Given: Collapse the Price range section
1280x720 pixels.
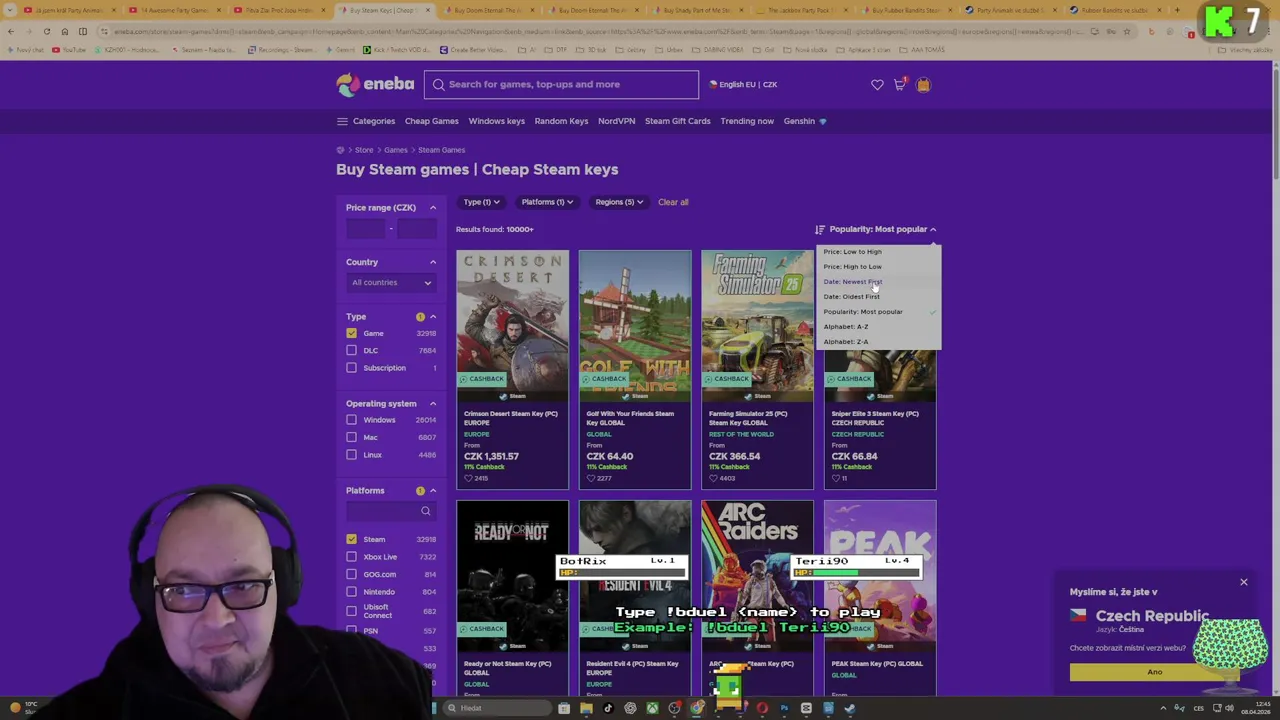Looking at the screenshot, I should tap(433, 208).
